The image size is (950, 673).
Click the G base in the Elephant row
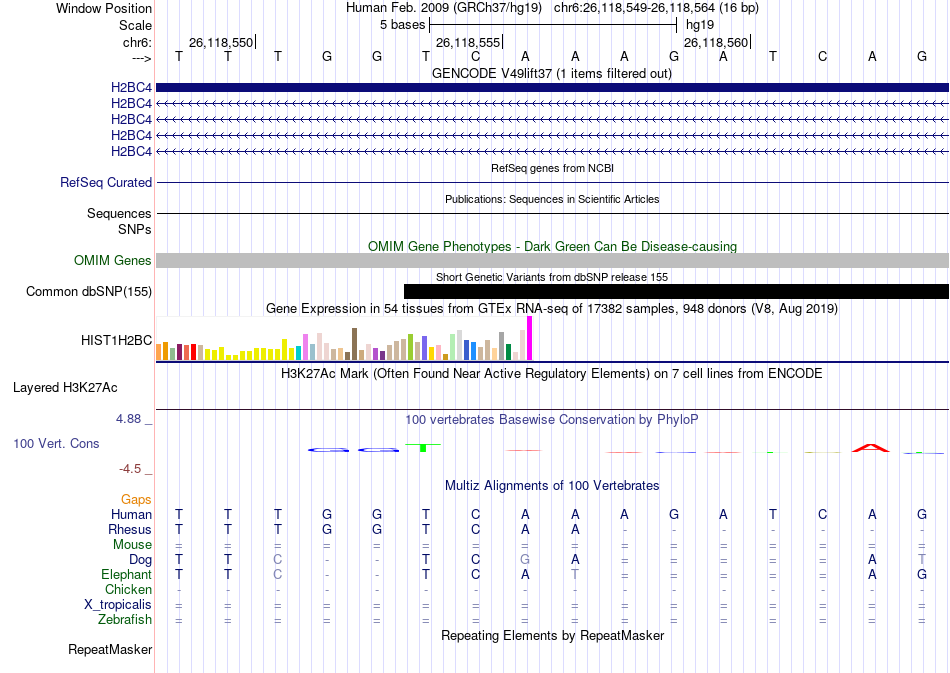point(922,574)
